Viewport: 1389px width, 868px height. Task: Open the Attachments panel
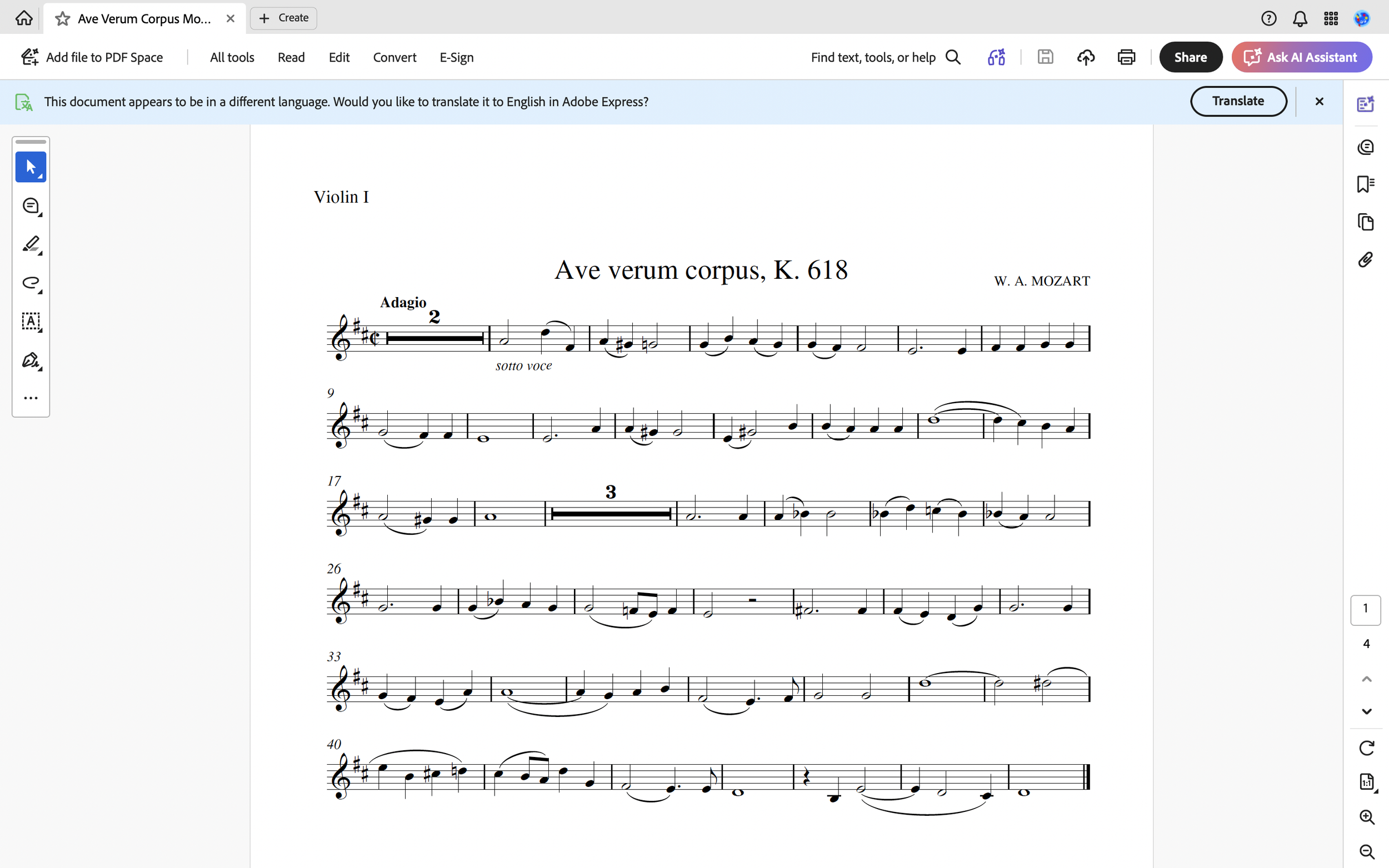click(1366, 260)
